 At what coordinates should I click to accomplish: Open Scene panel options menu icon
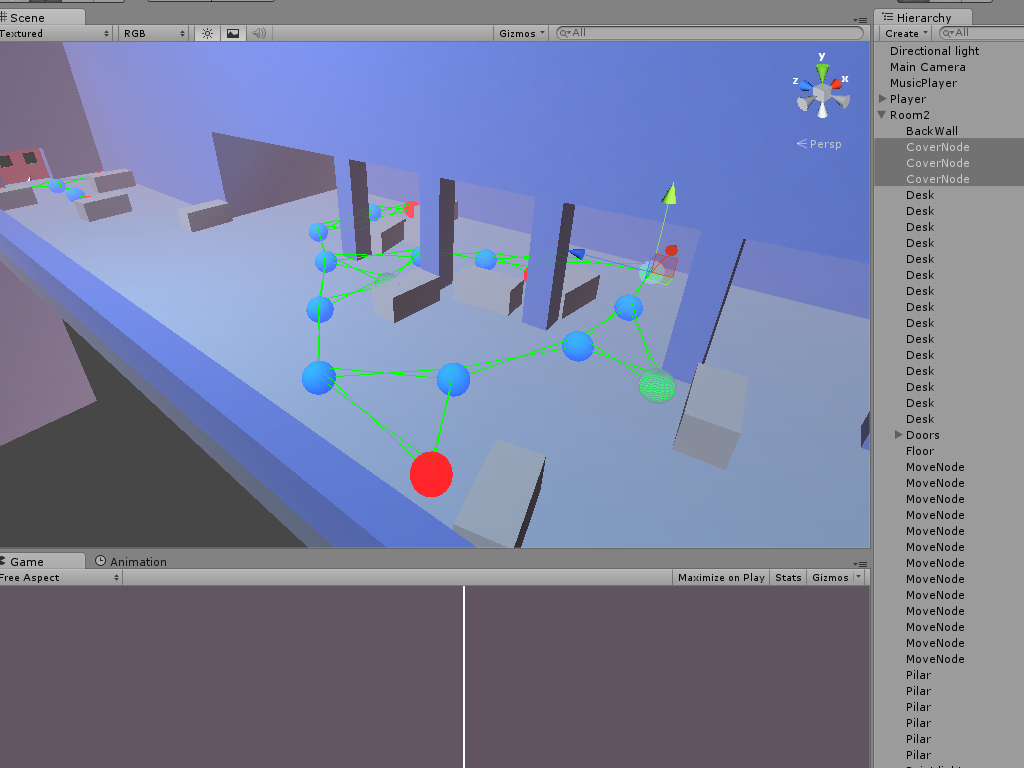[x=860, y=20]
